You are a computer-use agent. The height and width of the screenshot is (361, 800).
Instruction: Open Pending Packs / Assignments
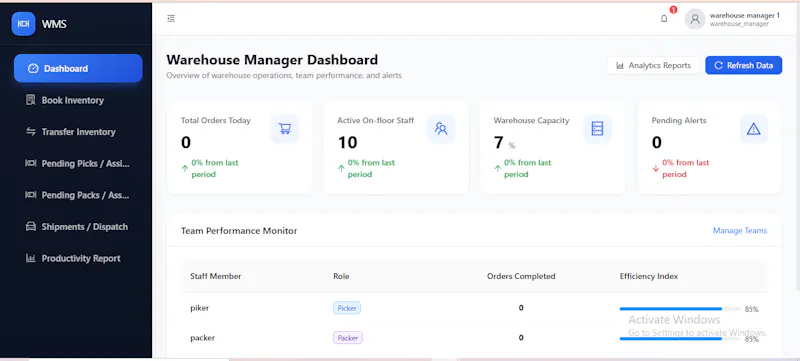pyautogui.click(x=78, y=195)
